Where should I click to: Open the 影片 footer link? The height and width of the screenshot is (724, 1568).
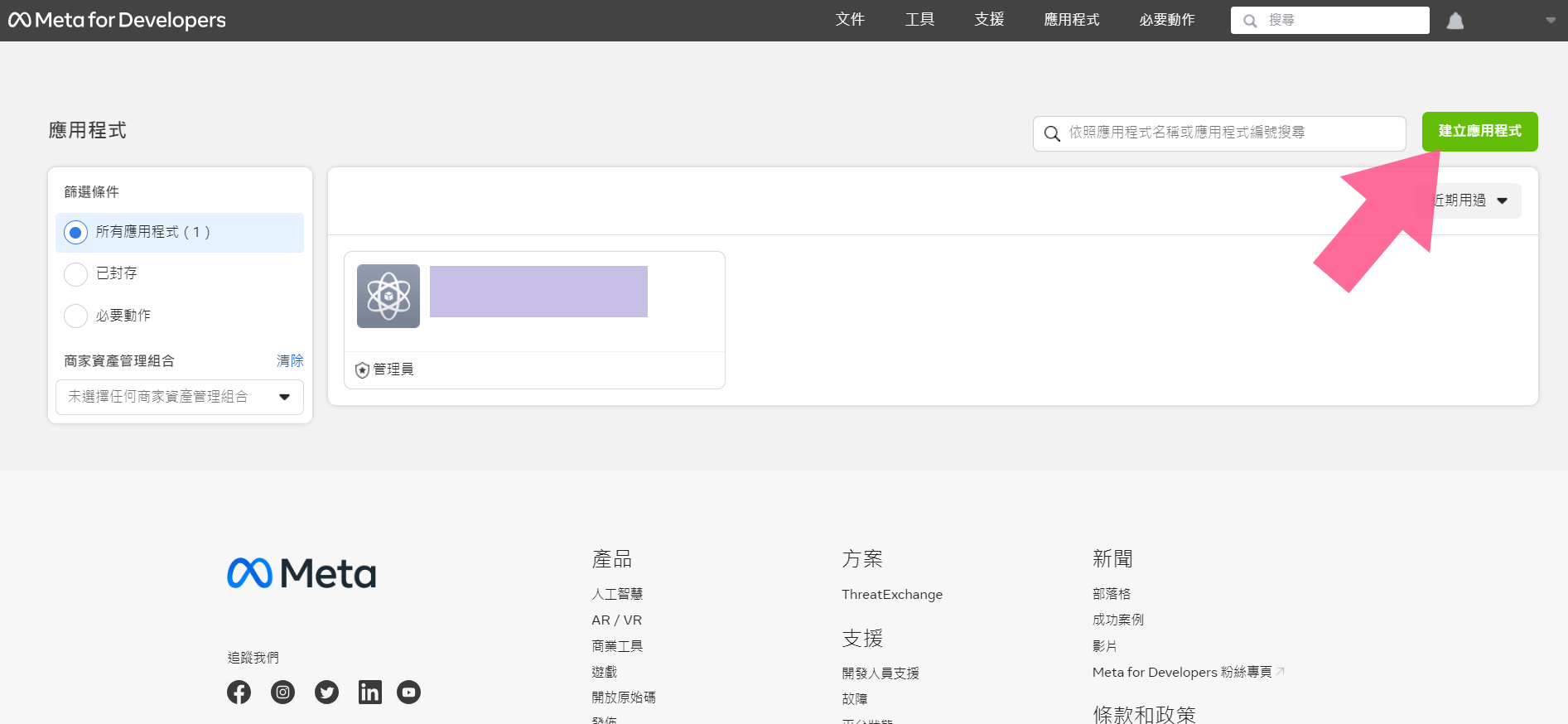1105,646
